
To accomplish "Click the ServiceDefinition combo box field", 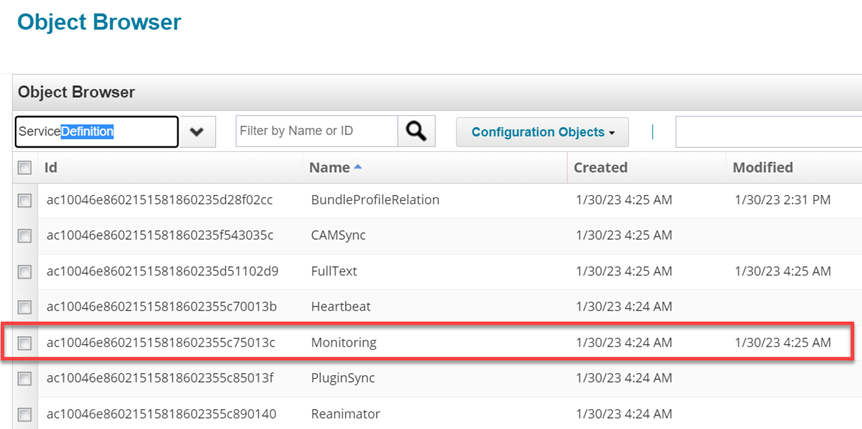I will pyautogui.click(x=96, y=132).
